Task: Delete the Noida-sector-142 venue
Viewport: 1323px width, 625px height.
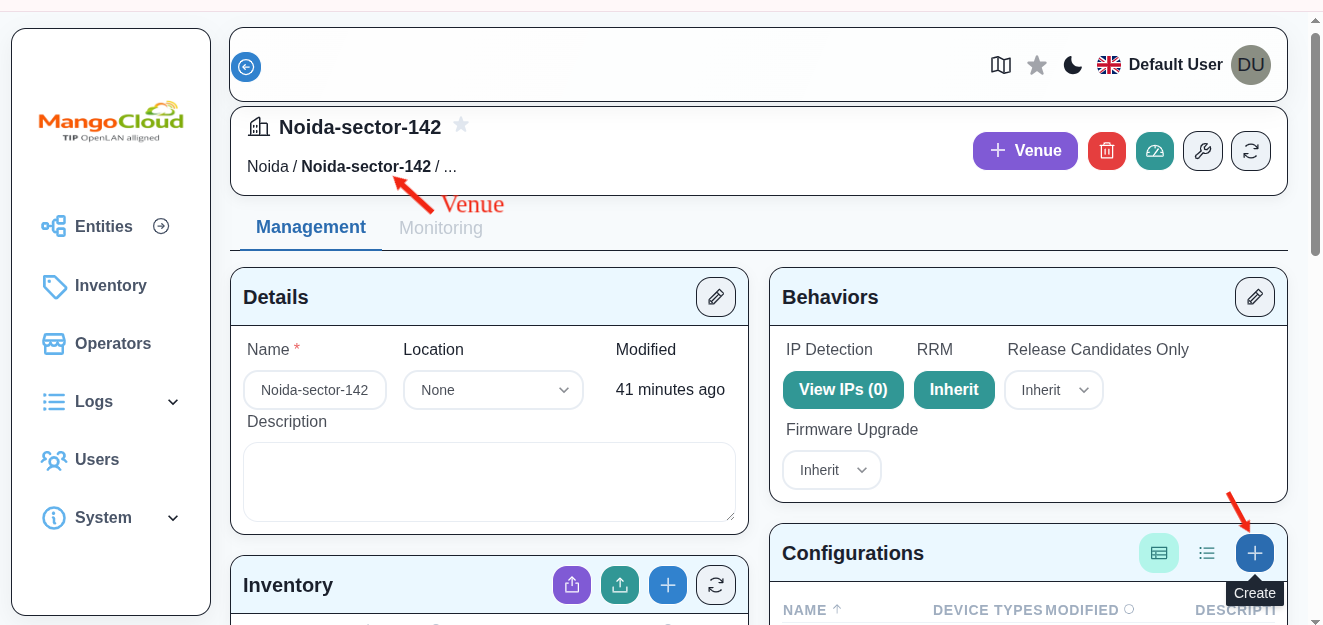Action: (1107, 150)
